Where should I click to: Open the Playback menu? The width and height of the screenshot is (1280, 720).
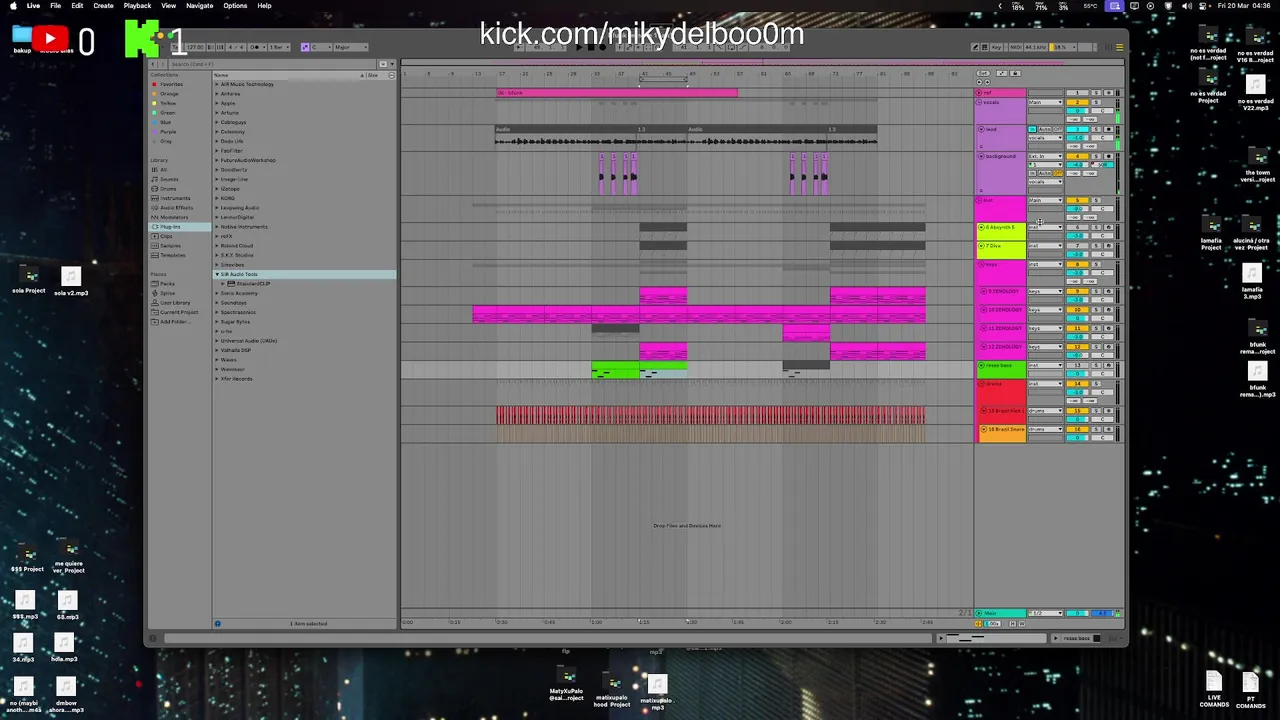[138, 6]
